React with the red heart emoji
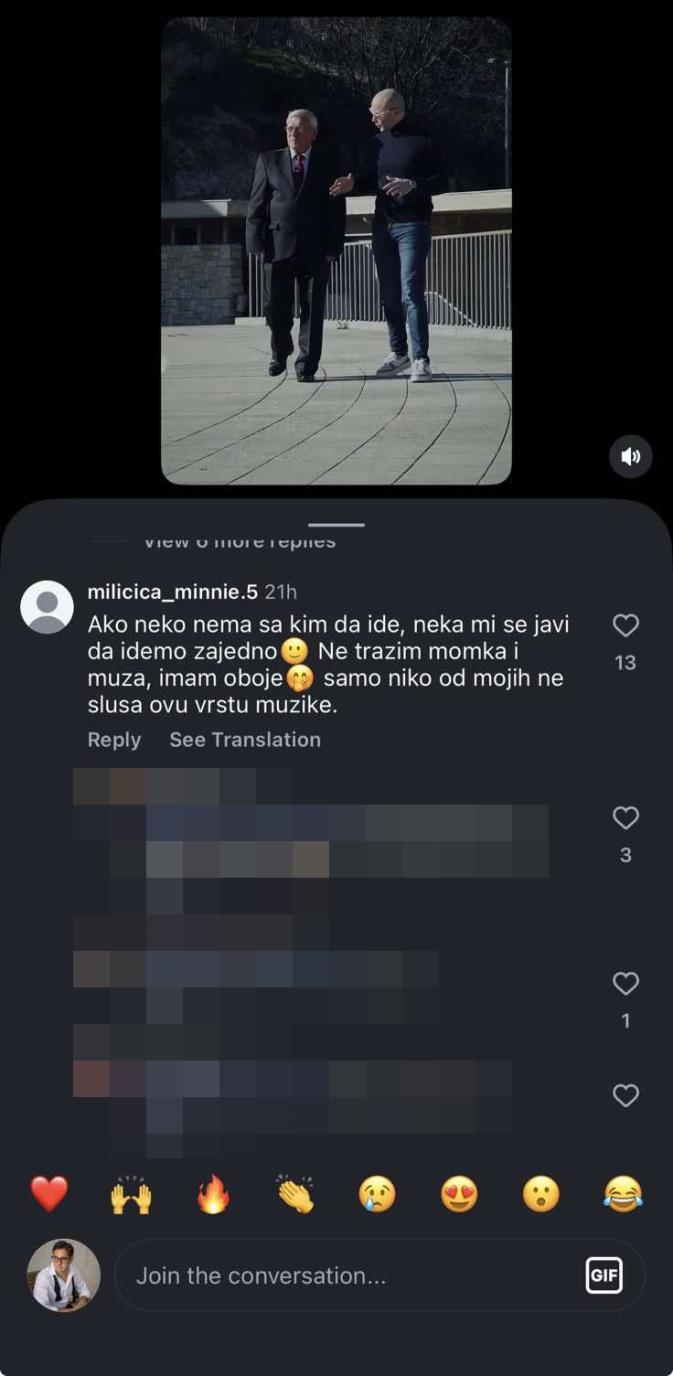 pyautogui.click(x=48, y=1194)
